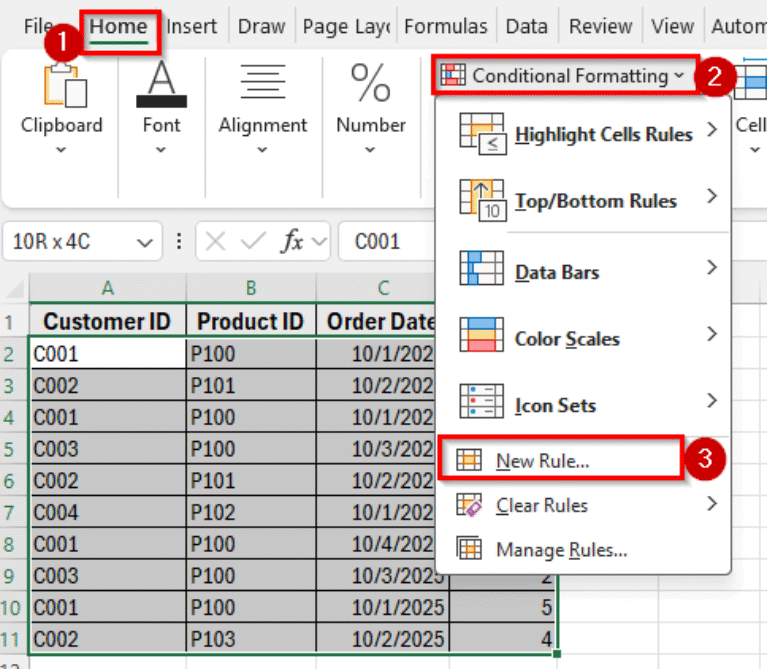Image resolution: width=767 pixels, height=669 pixels.
Task: Expand the Font group chevron
Action: (161, 150)
